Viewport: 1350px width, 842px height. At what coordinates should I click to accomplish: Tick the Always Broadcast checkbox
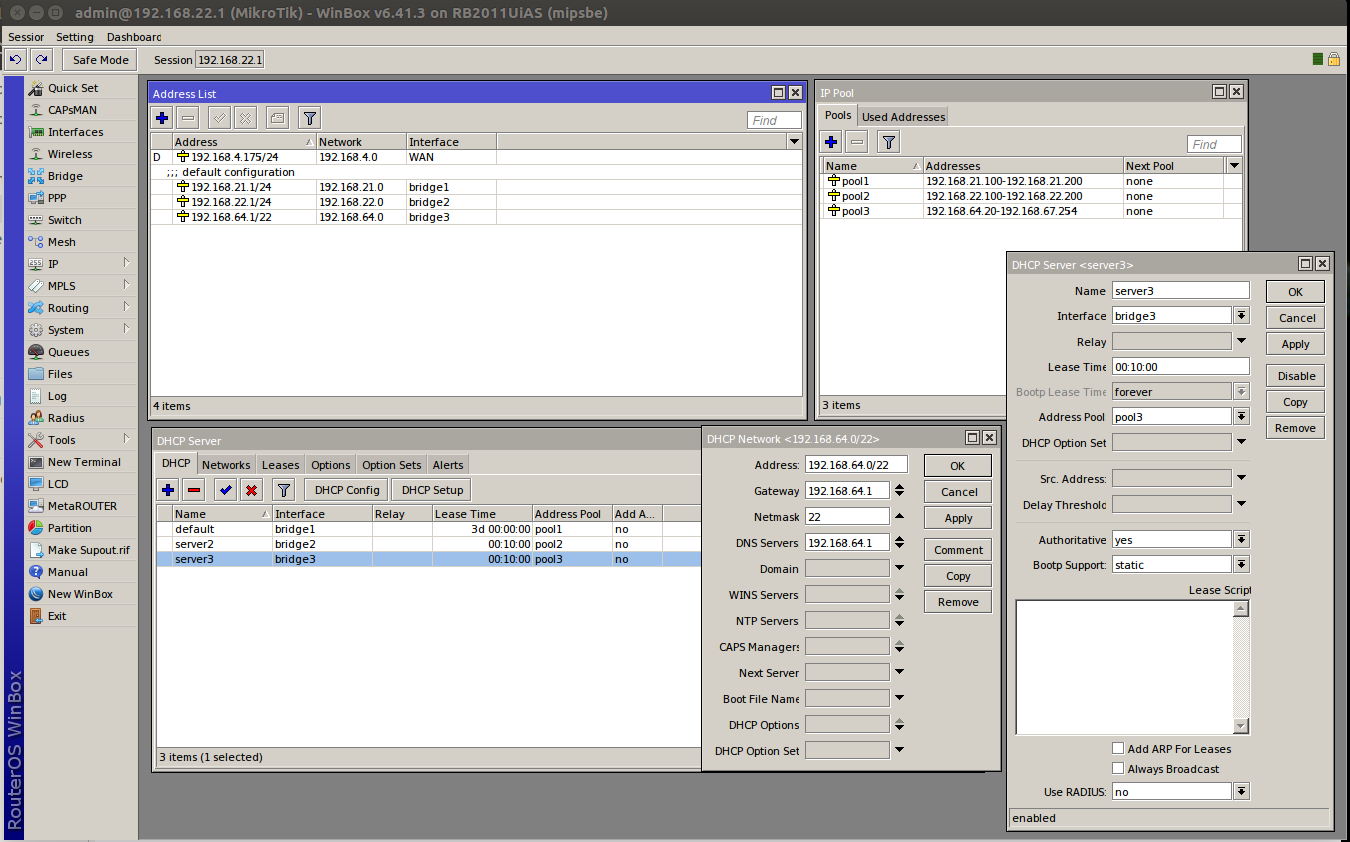click(1118, 769)
